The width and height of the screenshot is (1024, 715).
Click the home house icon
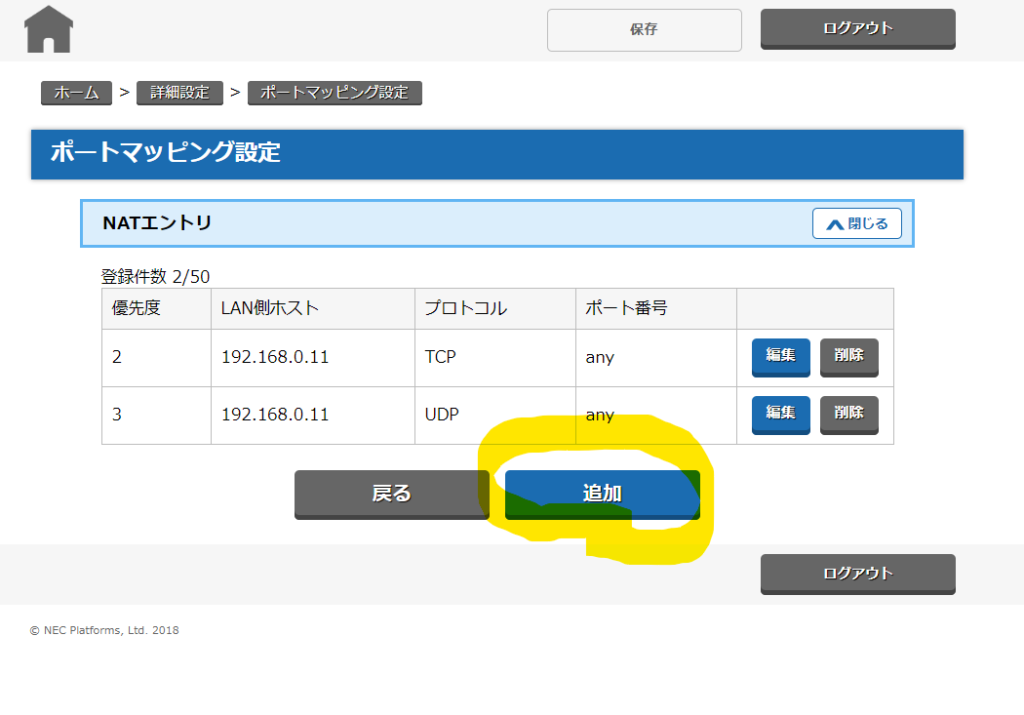click(48, 29)
